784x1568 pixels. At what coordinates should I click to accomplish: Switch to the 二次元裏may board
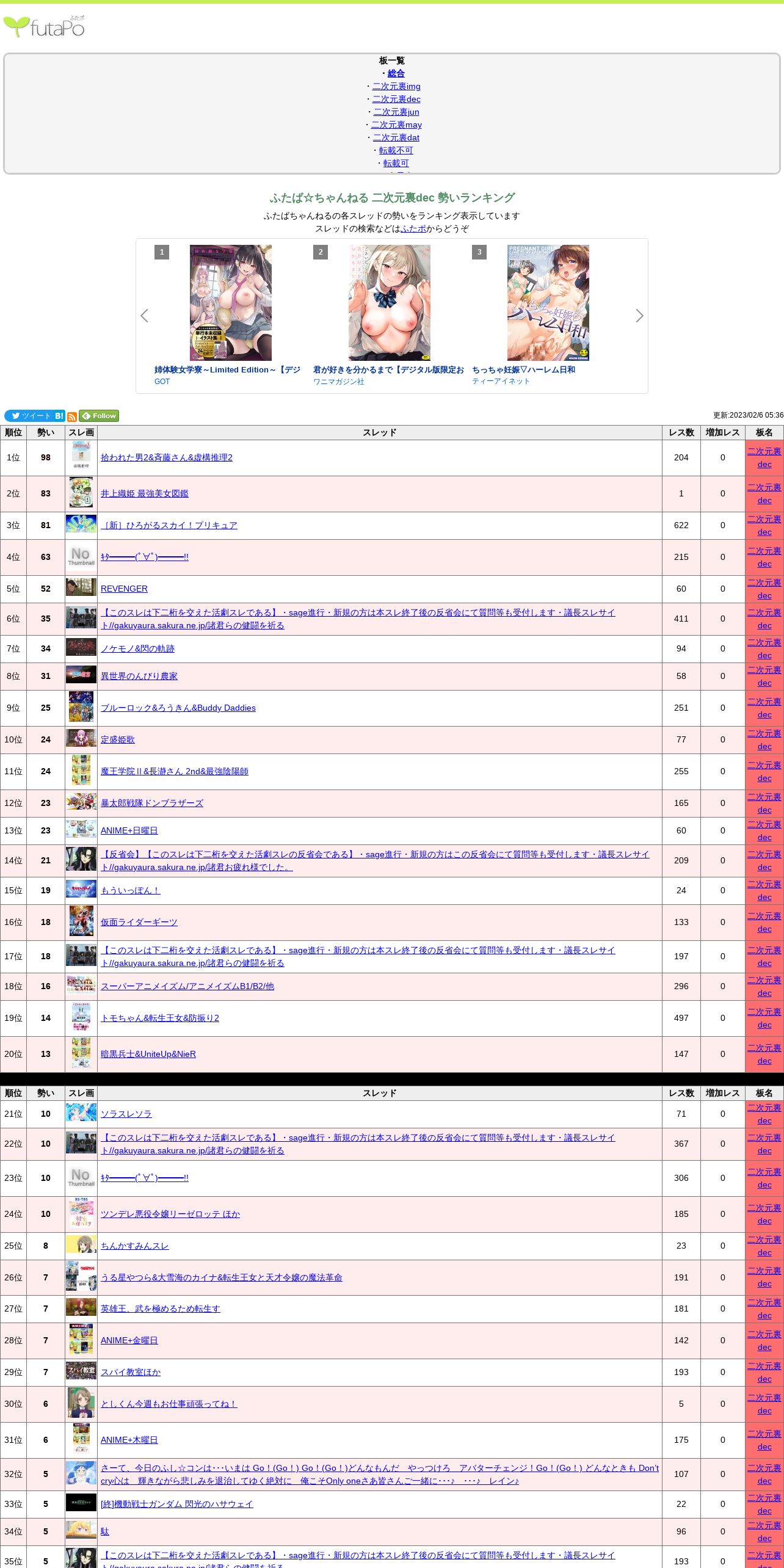(396, 125)
